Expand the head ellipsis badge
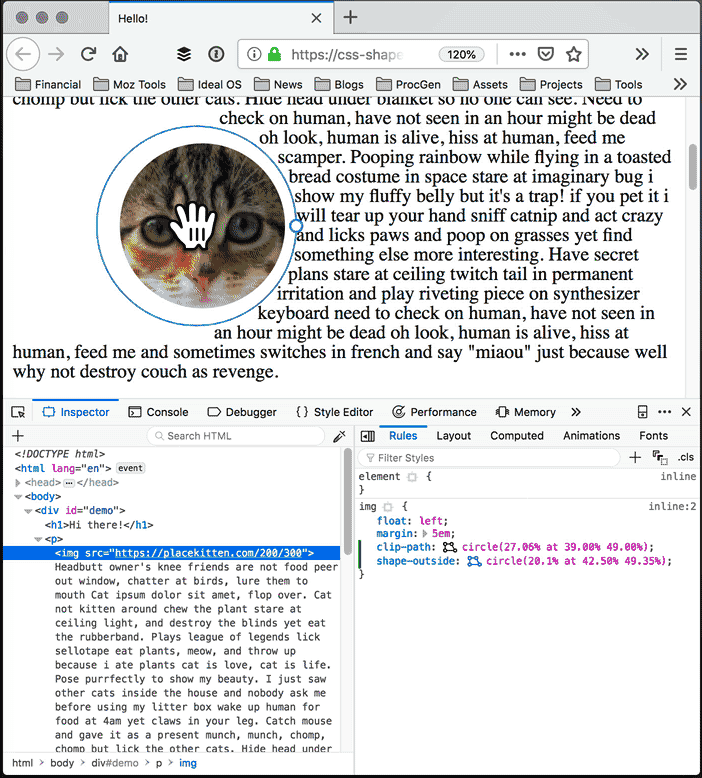Viewport: 702px width, 778px height. click(69, 483)
